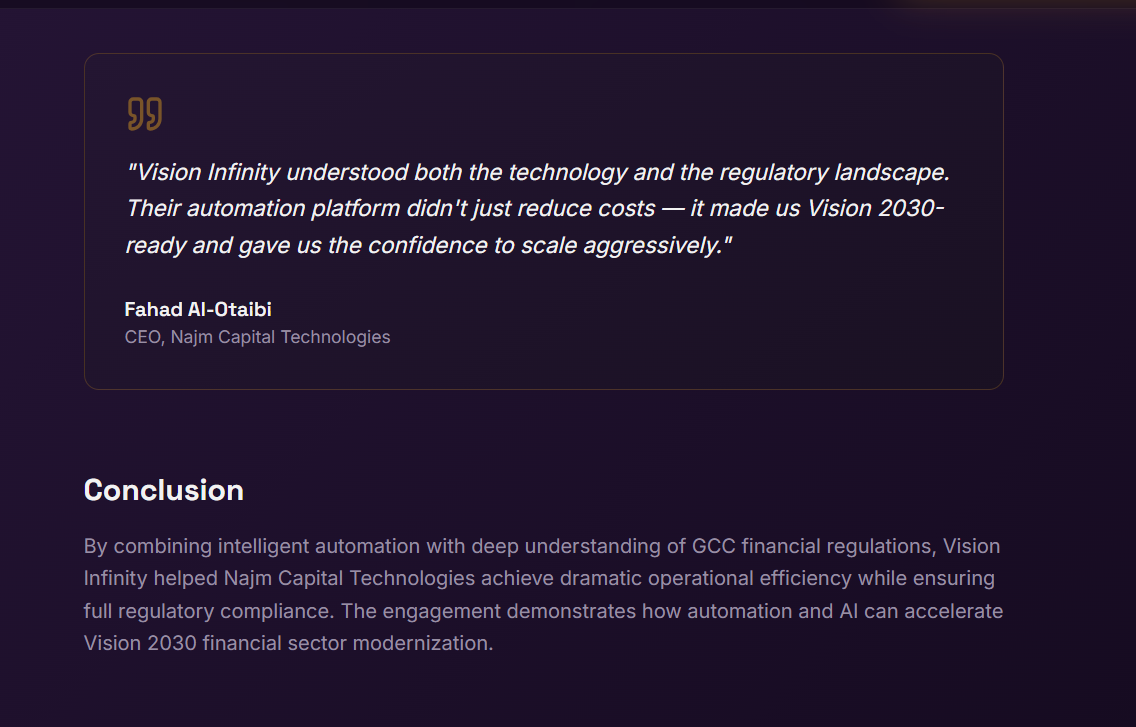Image resolution: width=1136 pixels, height=727 pixels.
Task: Click "intelligent automation" in the conclusion paragraph
Action: pyautogui.click(x=317, y=546)
